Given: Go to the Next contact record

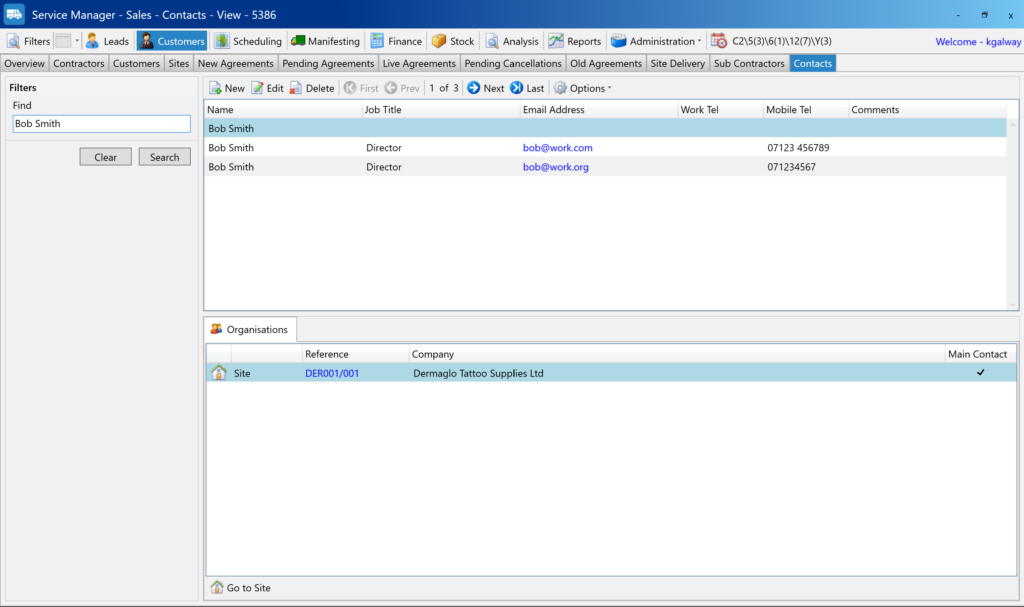Looking at the screenshot, I should click(x=485, y=88).
